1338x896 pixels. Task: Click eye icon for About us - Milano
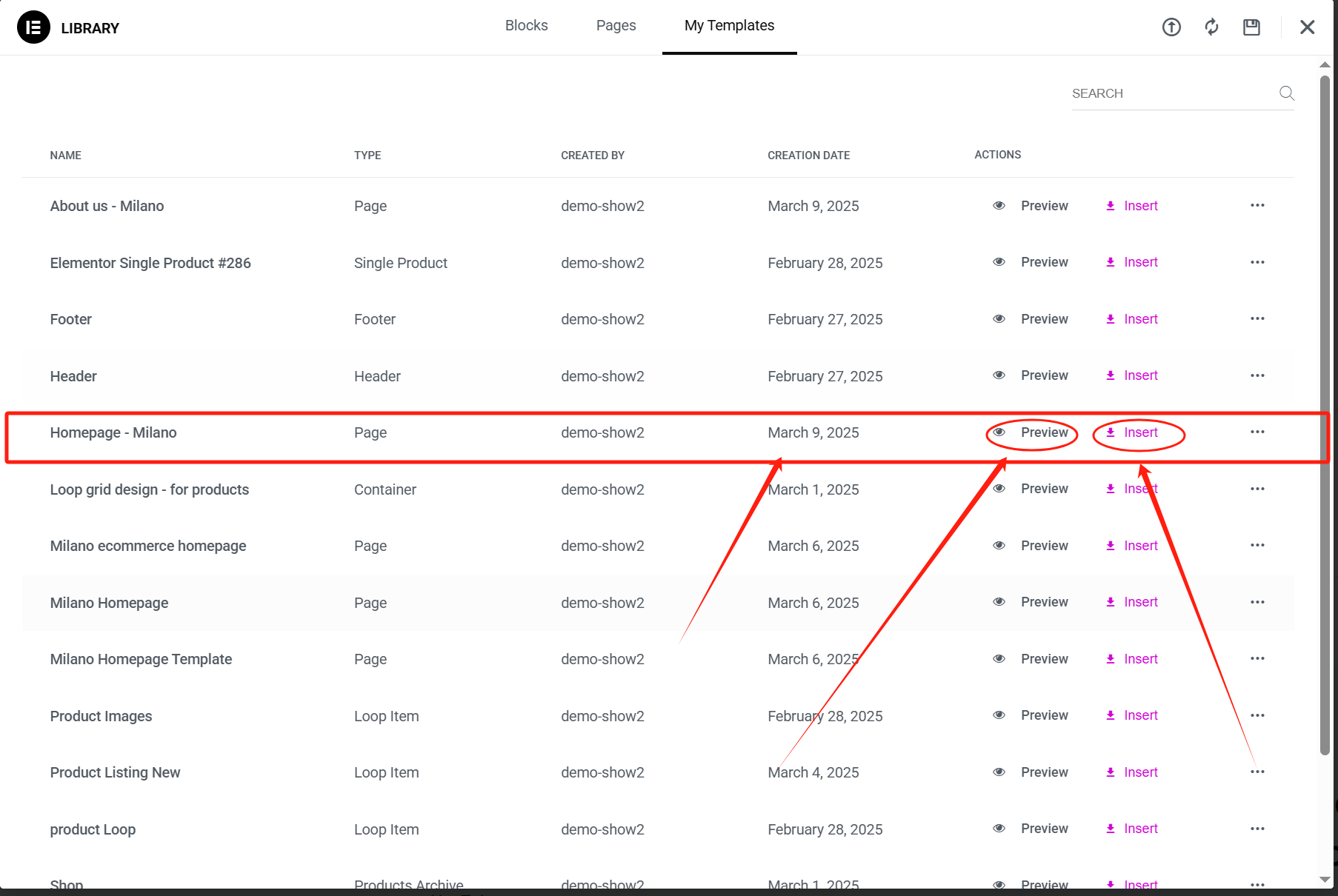[999, 206]
